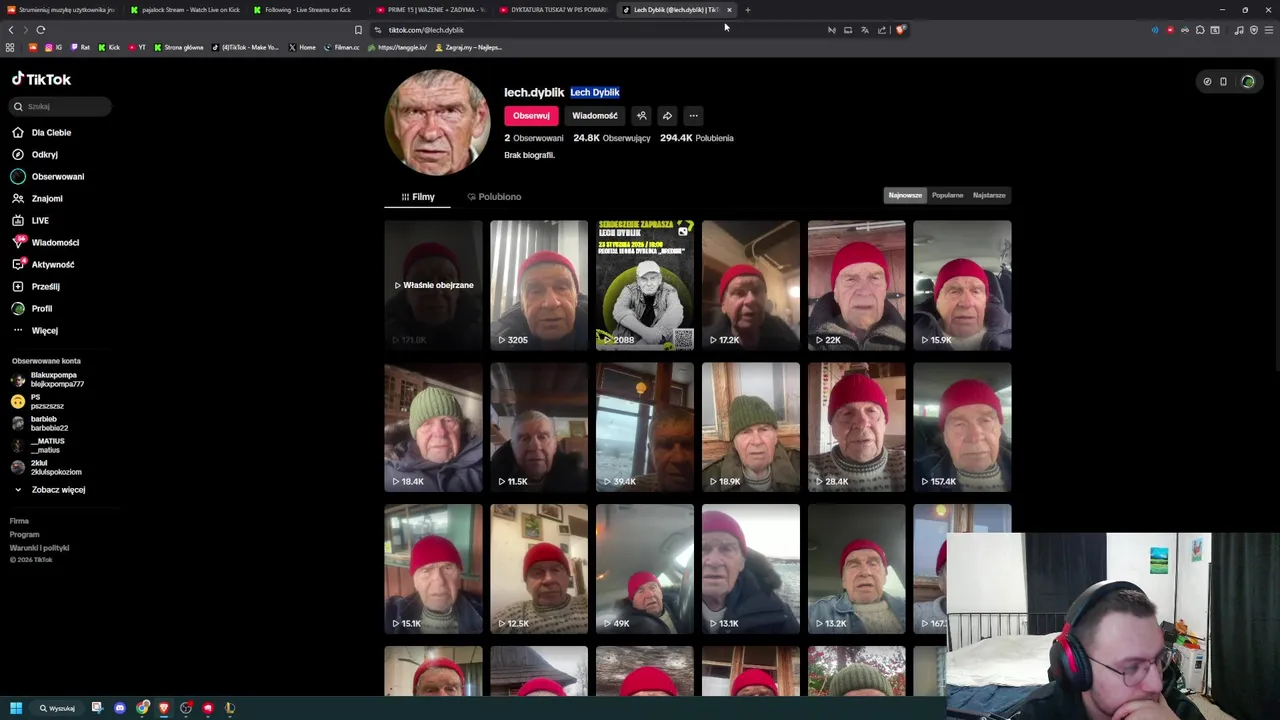
Task: Click the Obserwuj button
Action: pos(531,115)
